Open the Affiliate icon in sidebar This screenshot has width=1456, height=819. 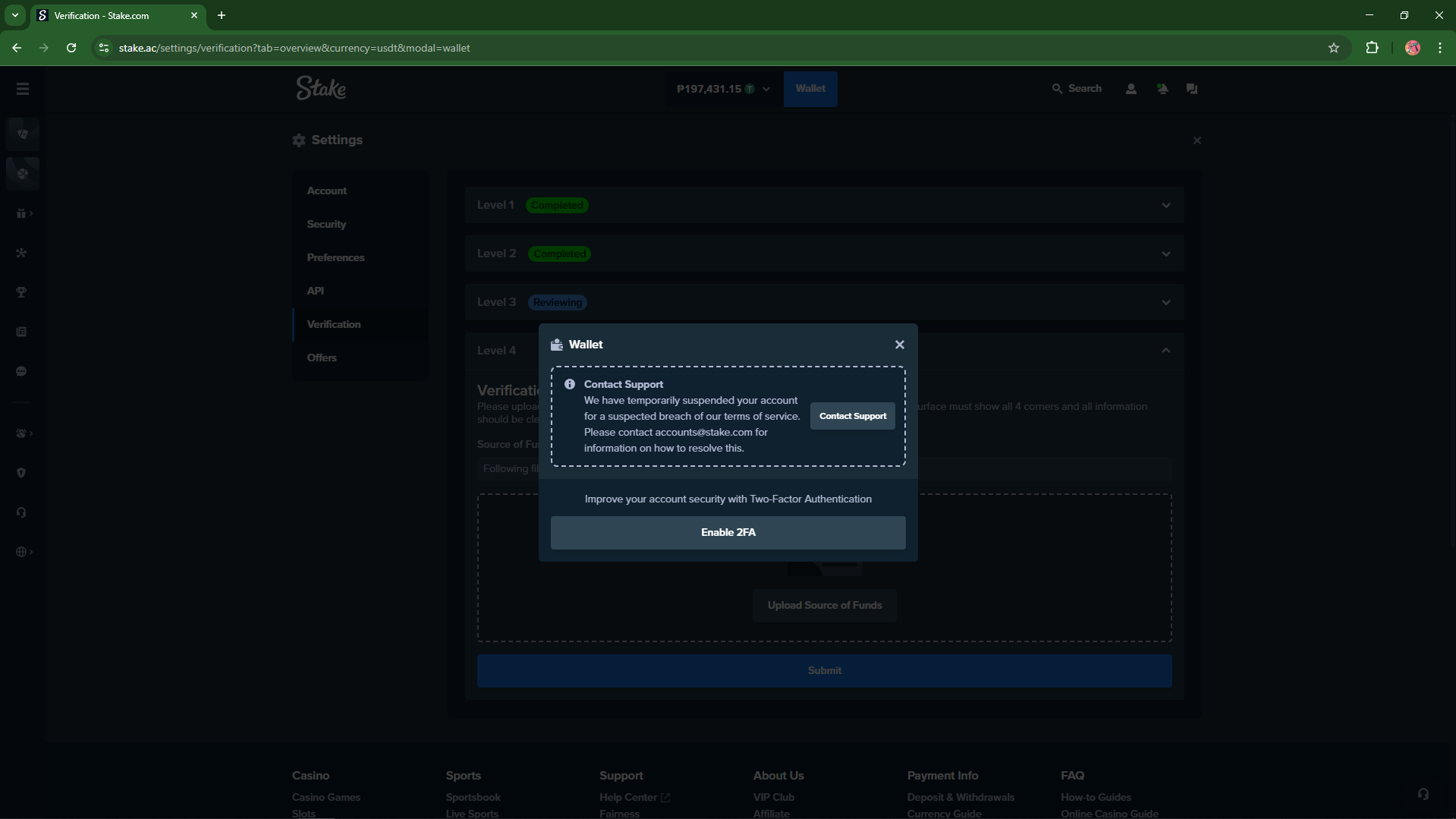point(22,253)
